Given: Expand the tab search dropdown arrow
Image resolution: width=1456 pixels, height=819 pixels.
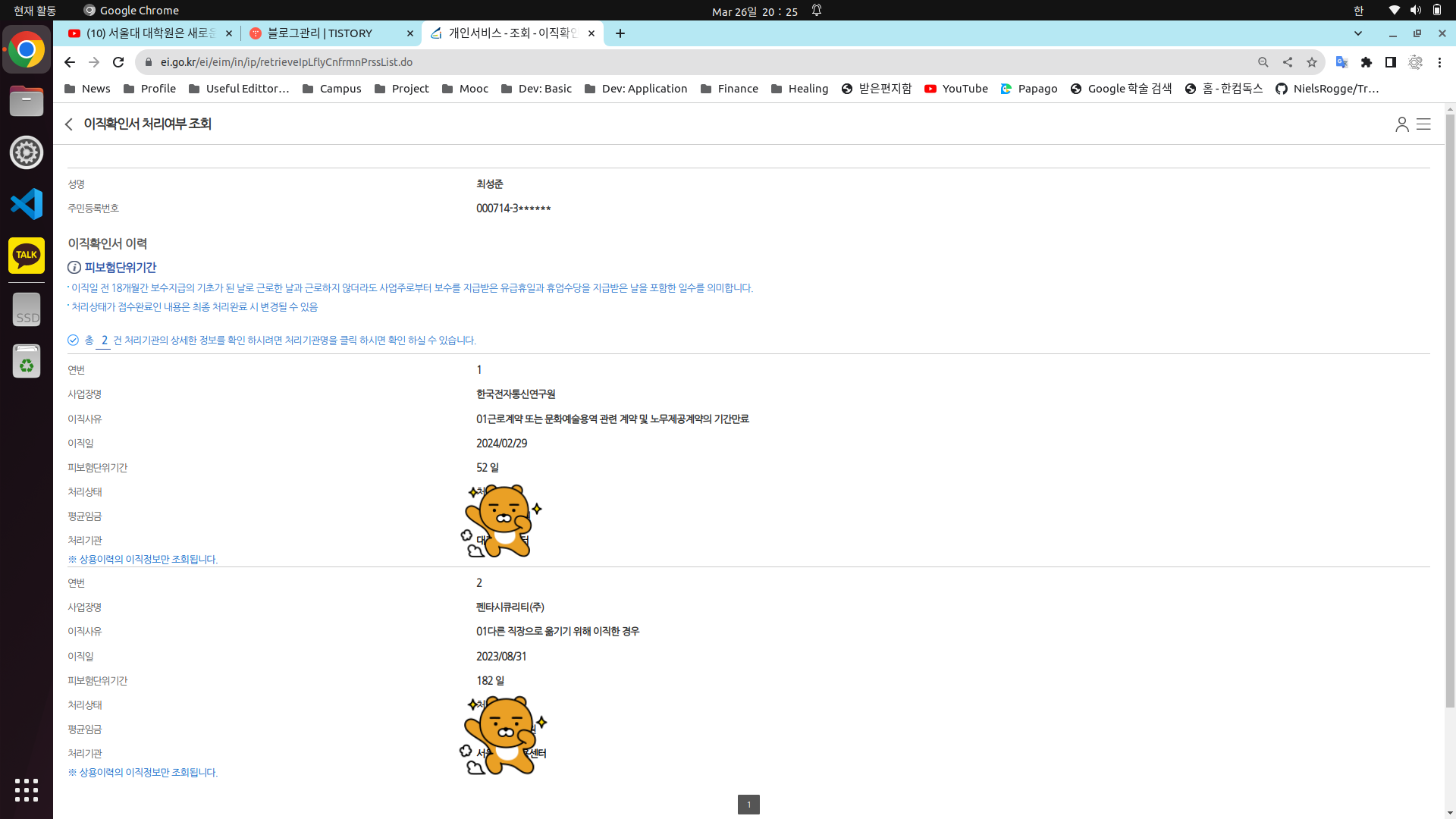Looking at the screenshot, I should point(1358,33).
